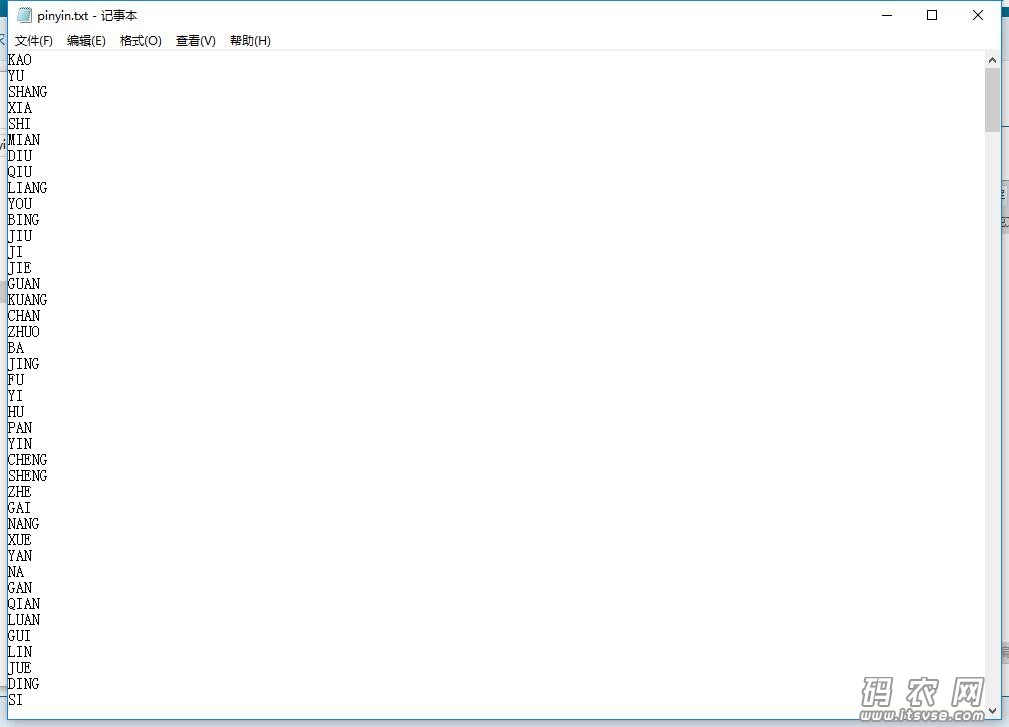
Task: Click the line GAN
Action: (x=19, y=588)
